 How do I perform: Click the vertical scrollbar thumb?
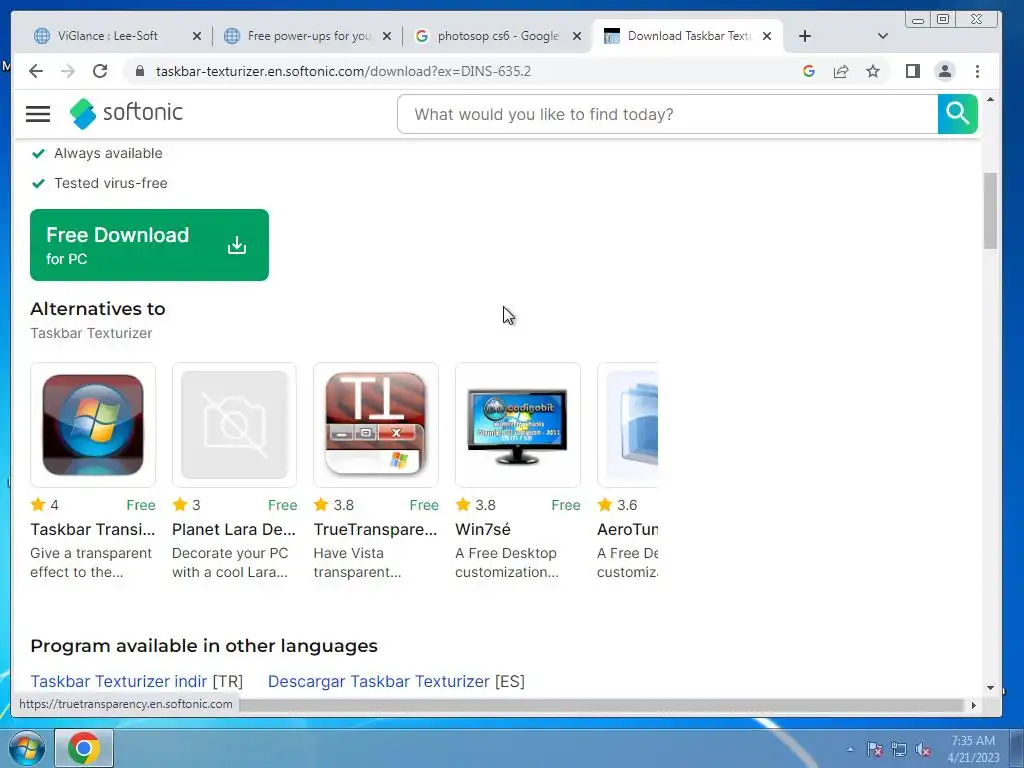coord(991,210)
